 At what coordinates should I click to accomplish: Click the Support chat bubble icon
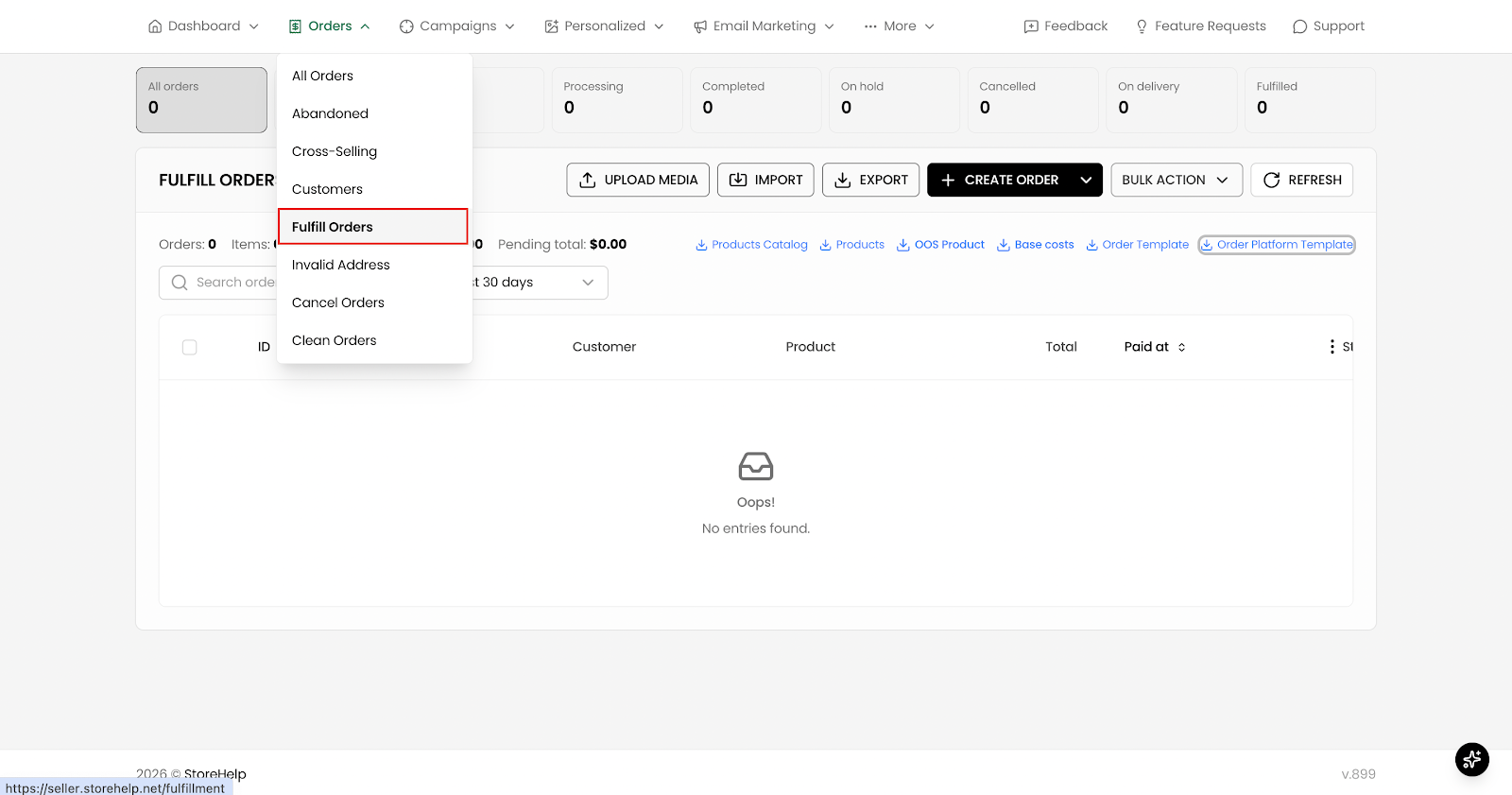tap(1300, 26)
